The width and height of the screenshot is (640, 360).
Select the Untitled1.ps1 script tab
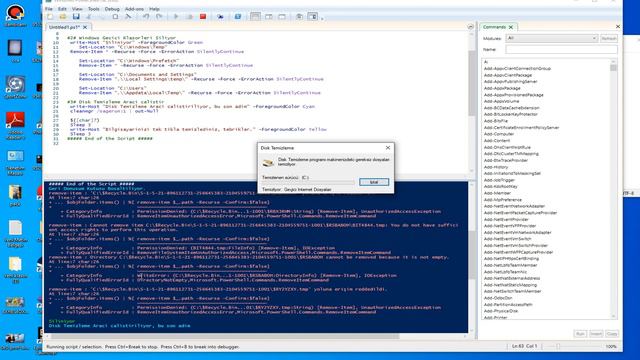[x=64, y=27]
